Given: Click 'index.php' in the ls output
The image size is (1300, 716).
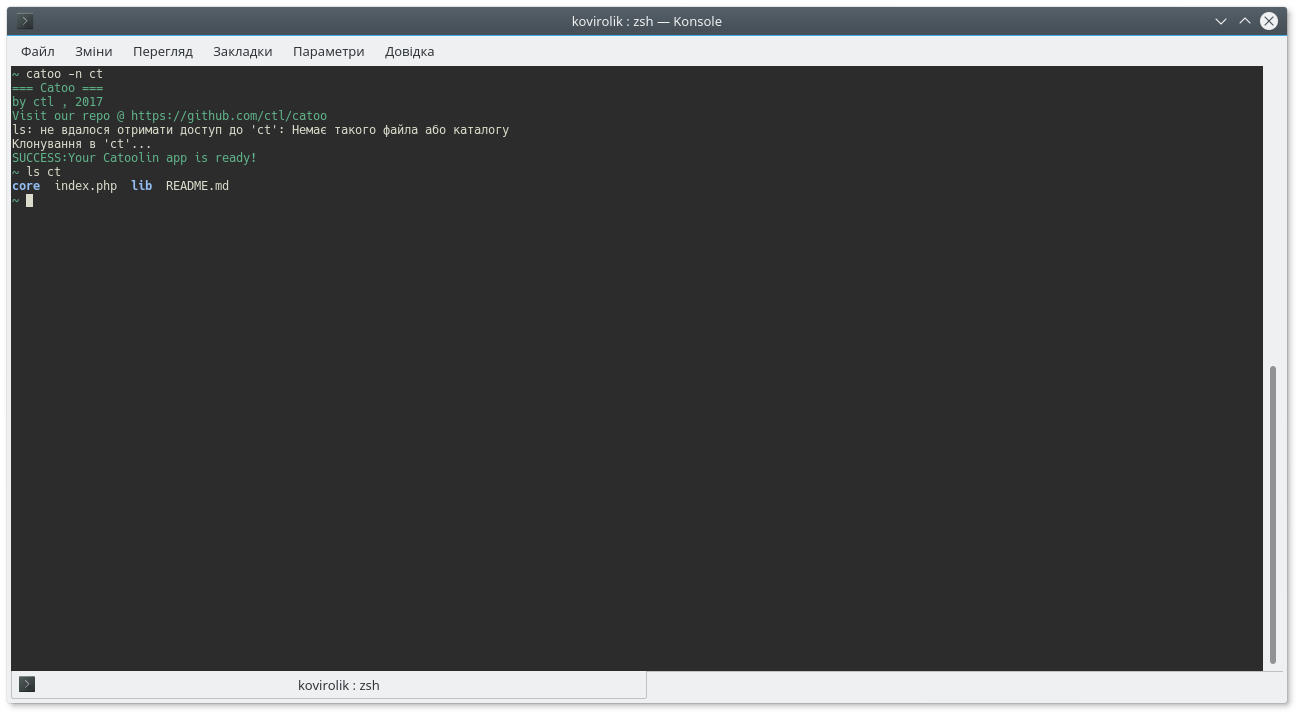Looking at the screenshot, I should click(86, 186).
